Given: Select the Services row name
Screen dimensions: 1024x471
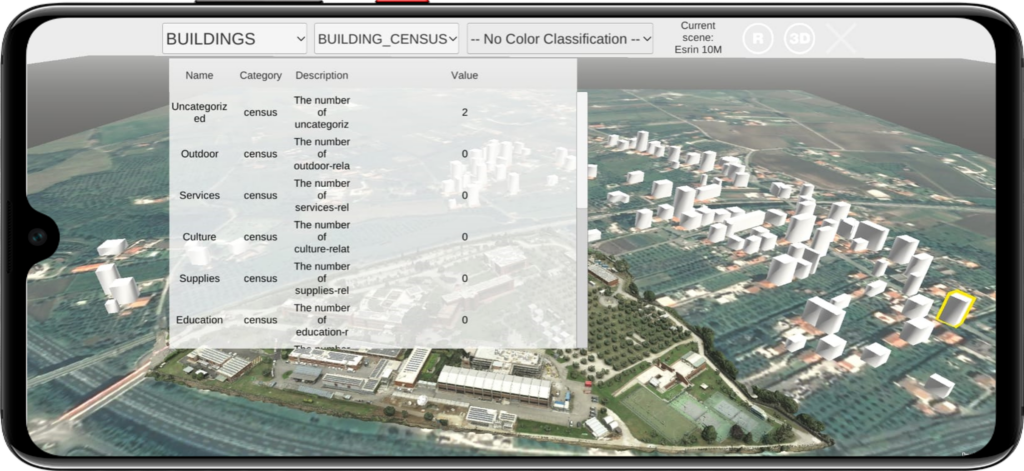Looking at the screenshot, I should 199,195.
